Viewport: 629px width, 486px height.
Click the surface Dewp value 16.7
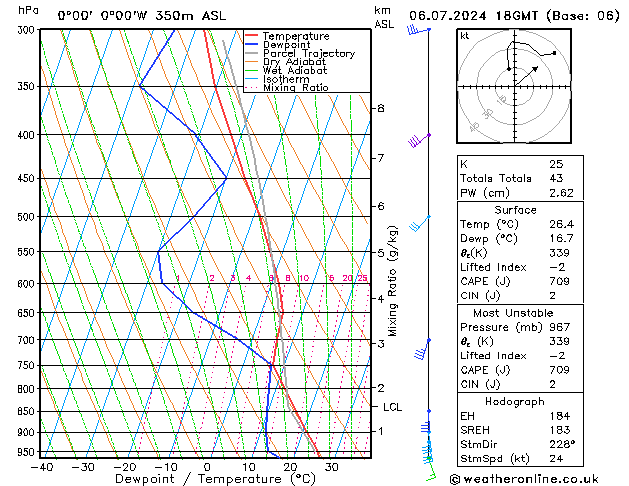(x=561, y=239)
